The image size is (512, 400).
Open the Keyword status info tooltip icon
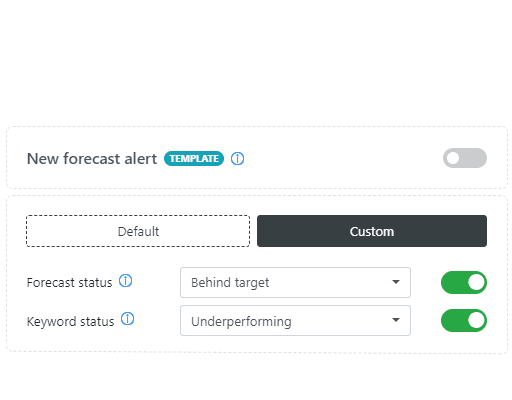pyautogui.click(x=127, y=319)
